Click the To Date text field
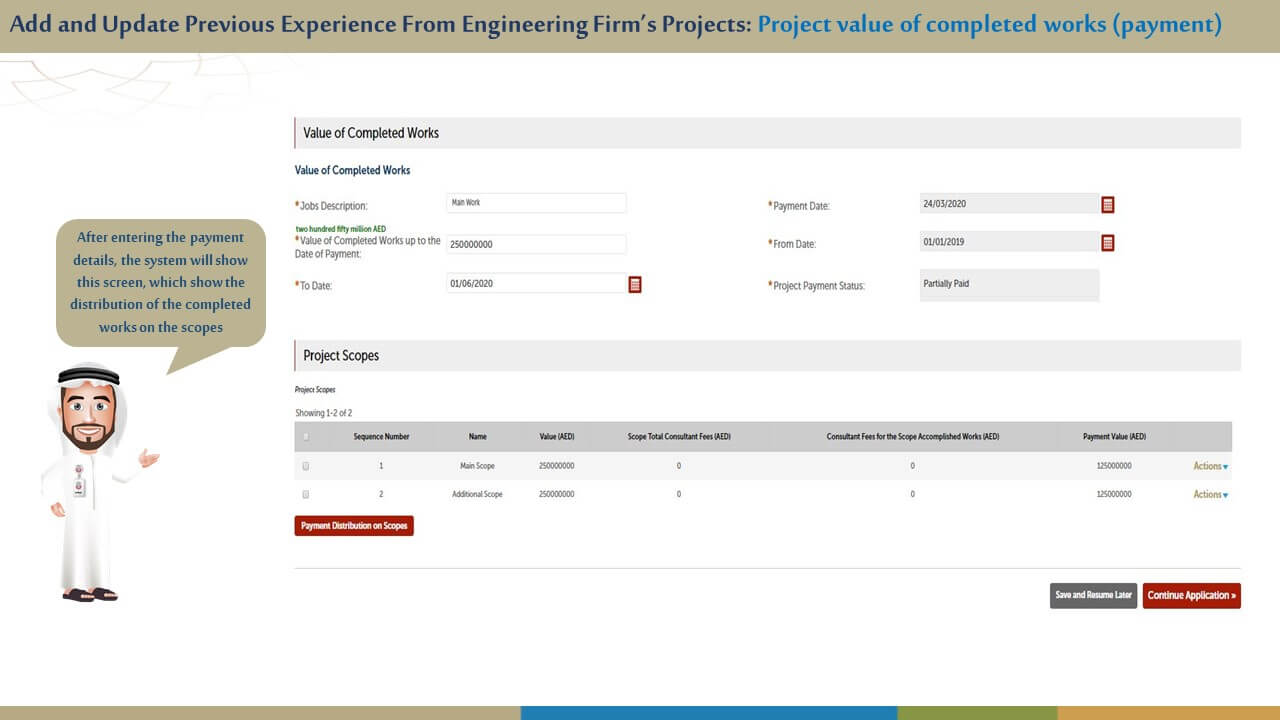Screen dimensions: 1280x720 coord(536,284)
